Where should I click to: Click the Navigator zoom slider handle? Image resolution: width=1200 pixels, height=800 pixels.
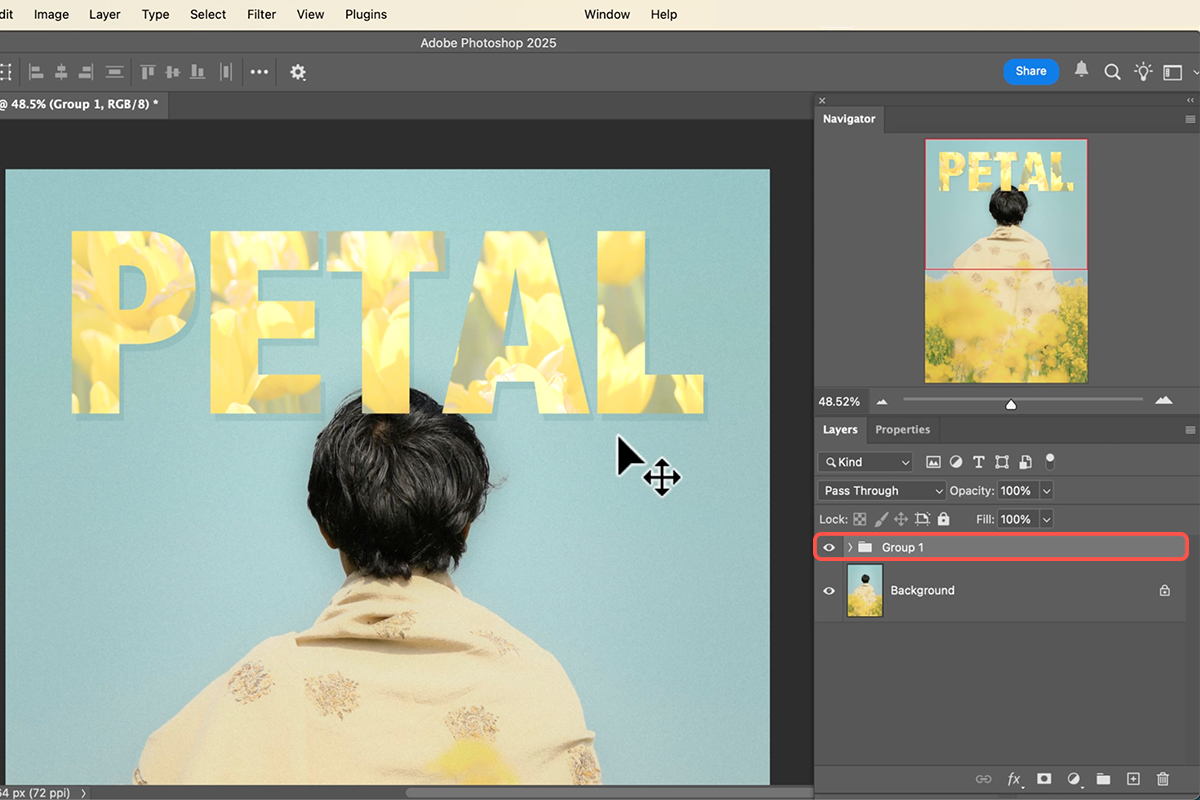pos(1011,404)
